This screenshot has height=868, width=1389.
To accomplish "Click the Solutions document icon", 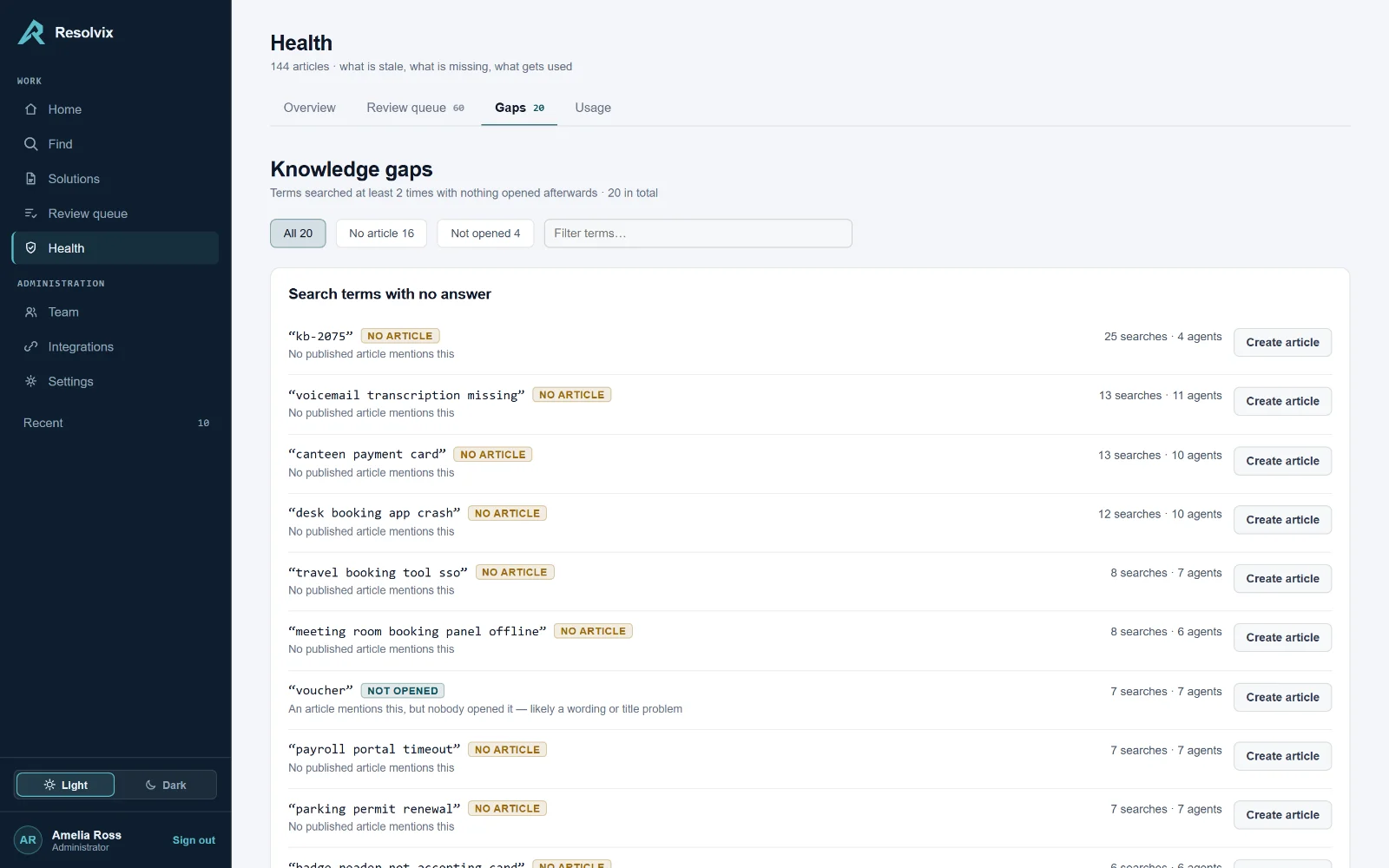I will (31, 179).
